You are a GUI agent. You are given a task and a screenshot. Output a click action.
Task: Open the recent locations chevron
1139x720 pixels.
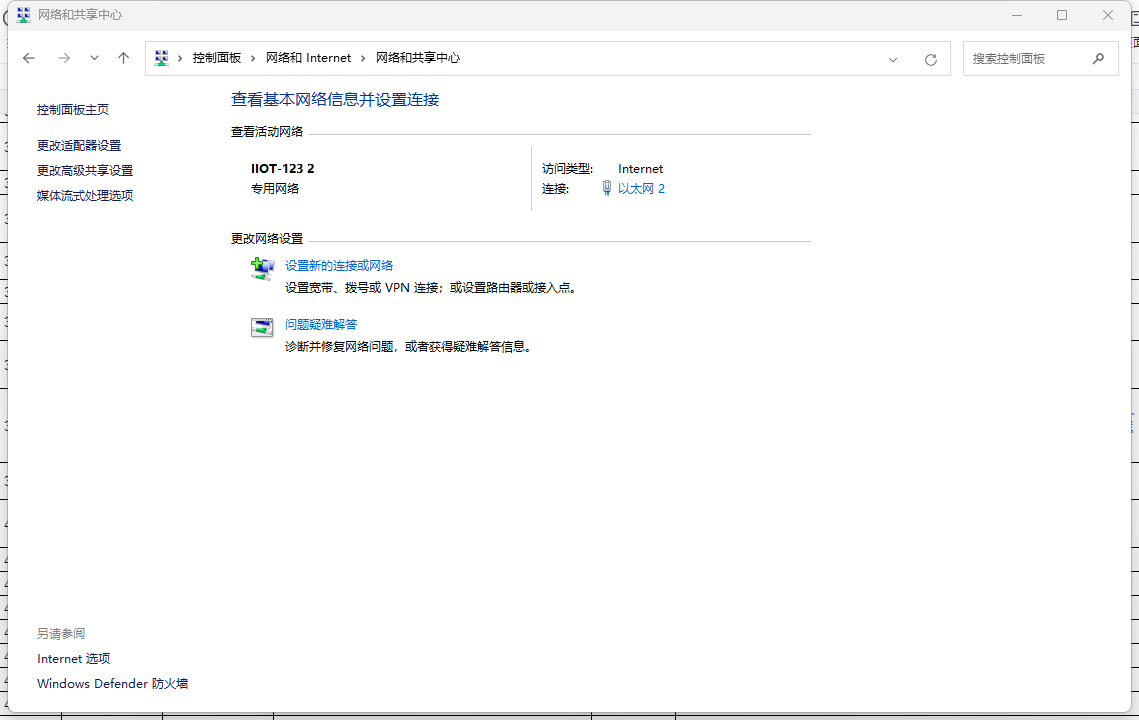pyautogui.click(x=94, y=58)
